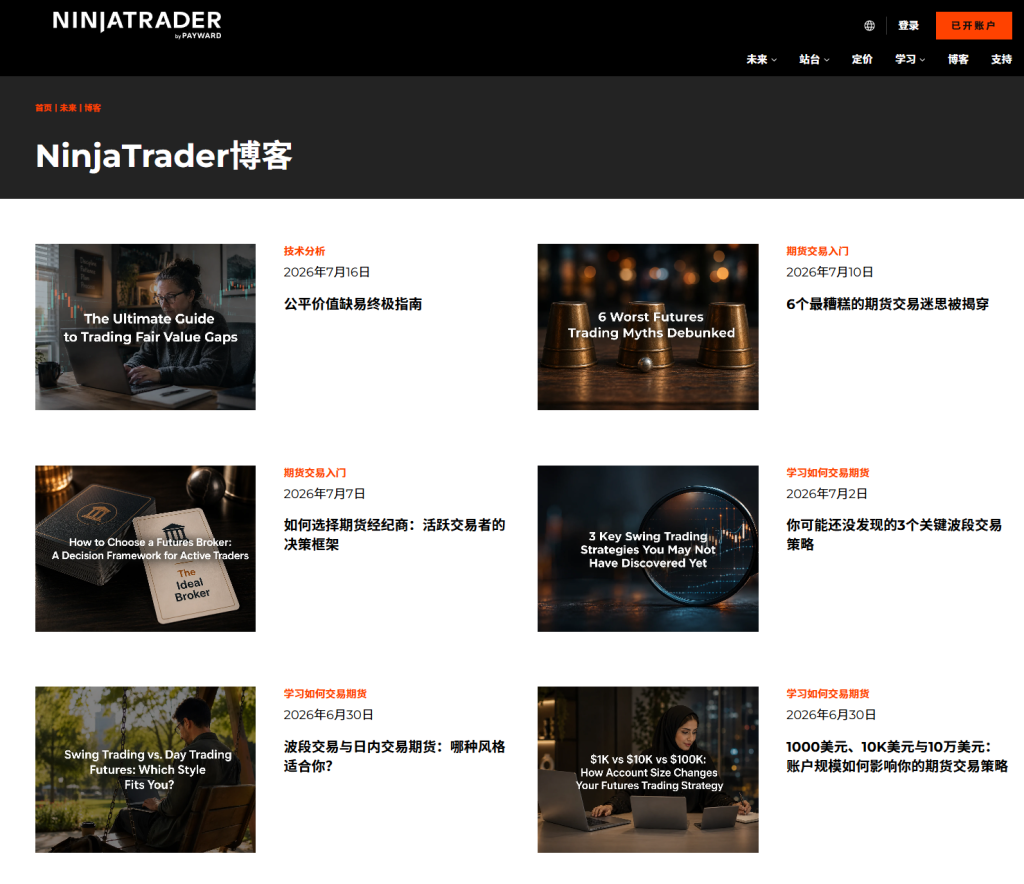Screen dimensions: 1024x884
Task: Open the 支持 menu item
Action: [x=1001, y=59]
